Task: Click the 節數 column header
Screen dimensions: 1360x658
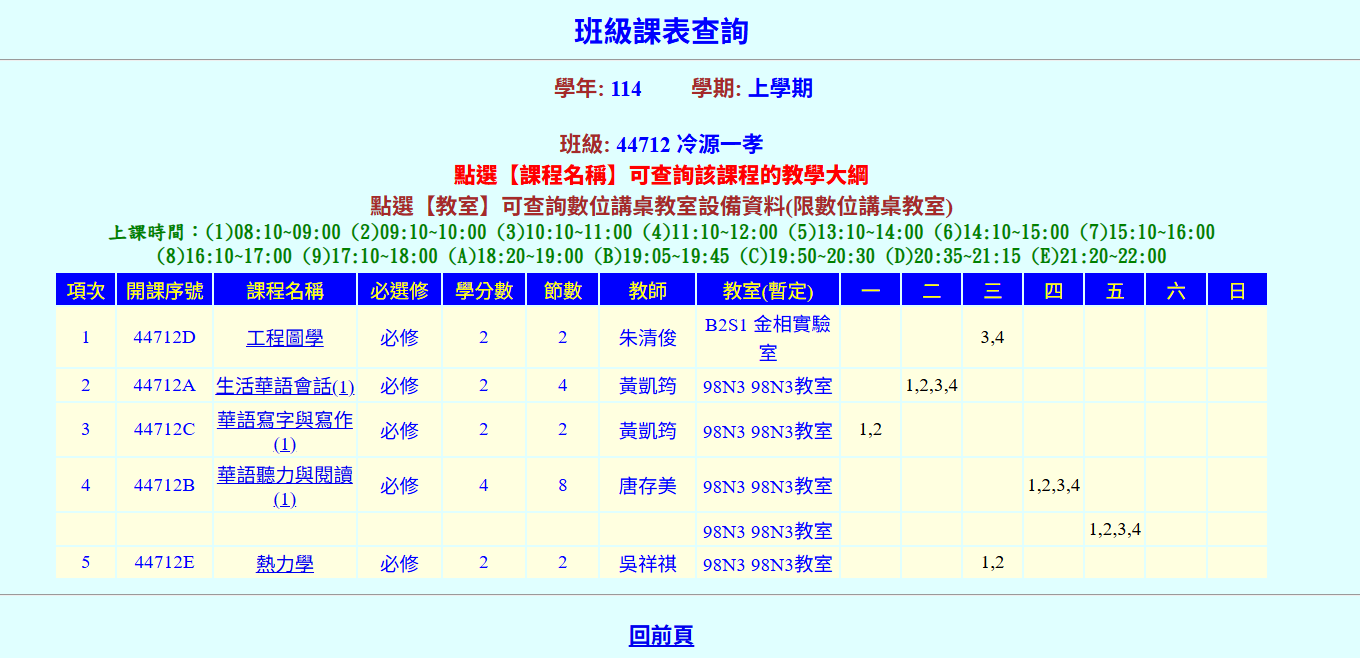Action: coord(562,291)
